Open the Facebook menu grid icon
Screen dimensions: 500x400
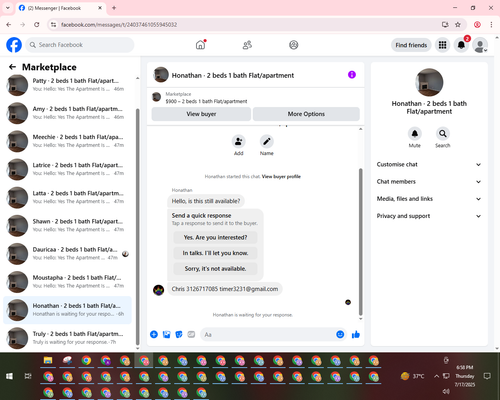(x=442, y=45)
